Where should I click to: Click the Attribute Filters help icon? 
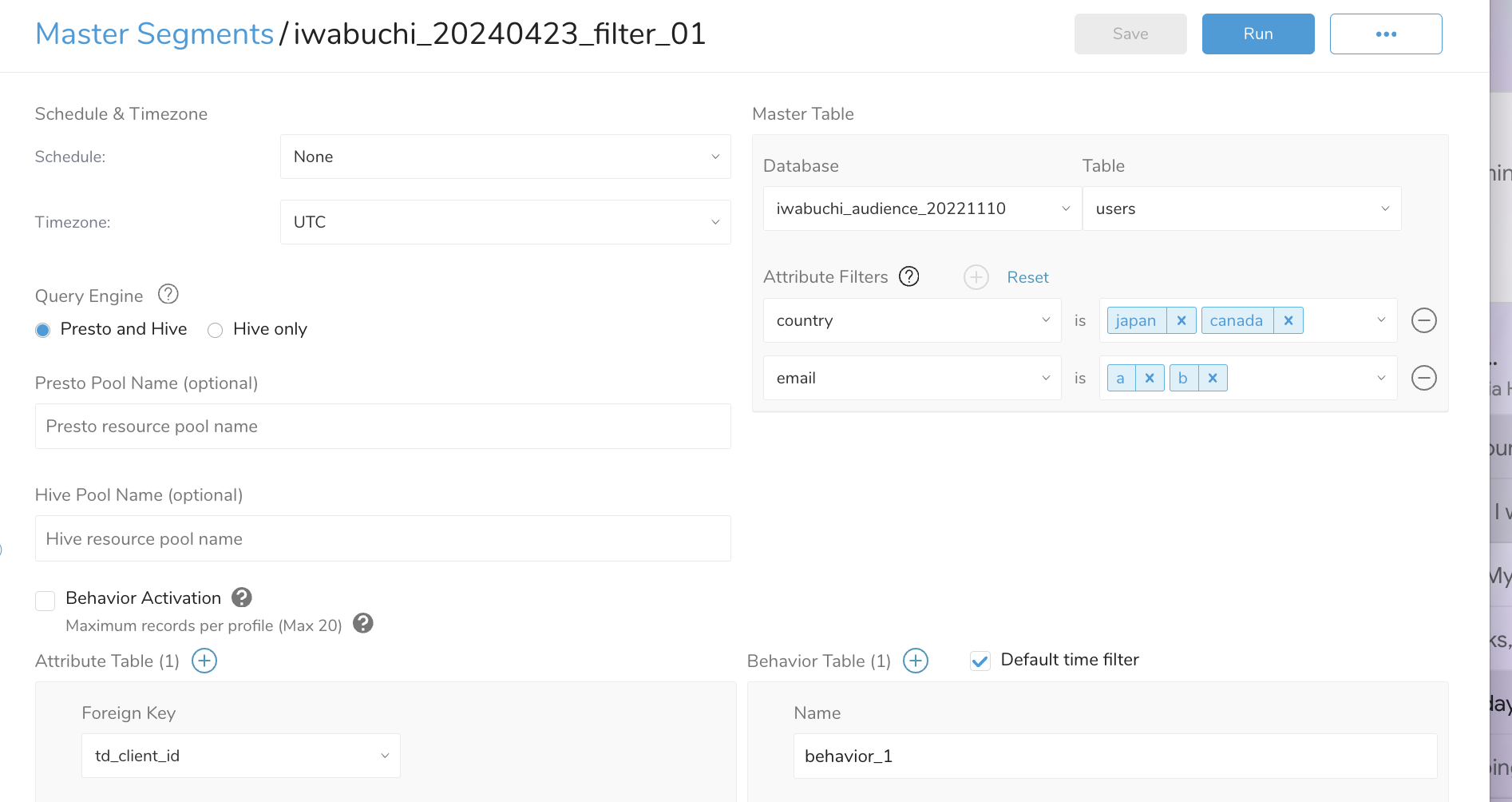point(908,276)
